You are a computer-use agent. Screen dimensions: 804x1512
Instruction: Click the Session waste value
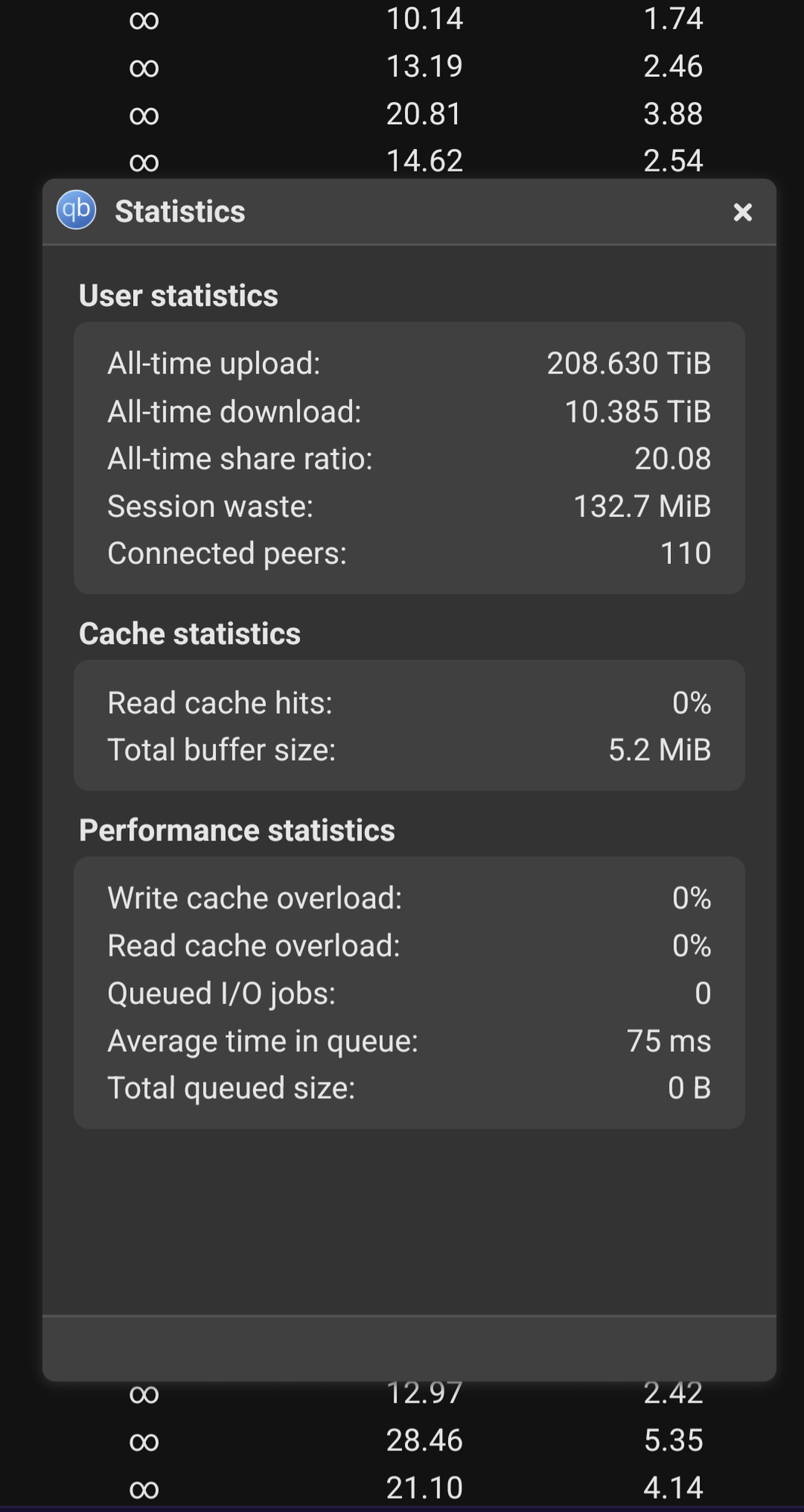coord(642,507)
